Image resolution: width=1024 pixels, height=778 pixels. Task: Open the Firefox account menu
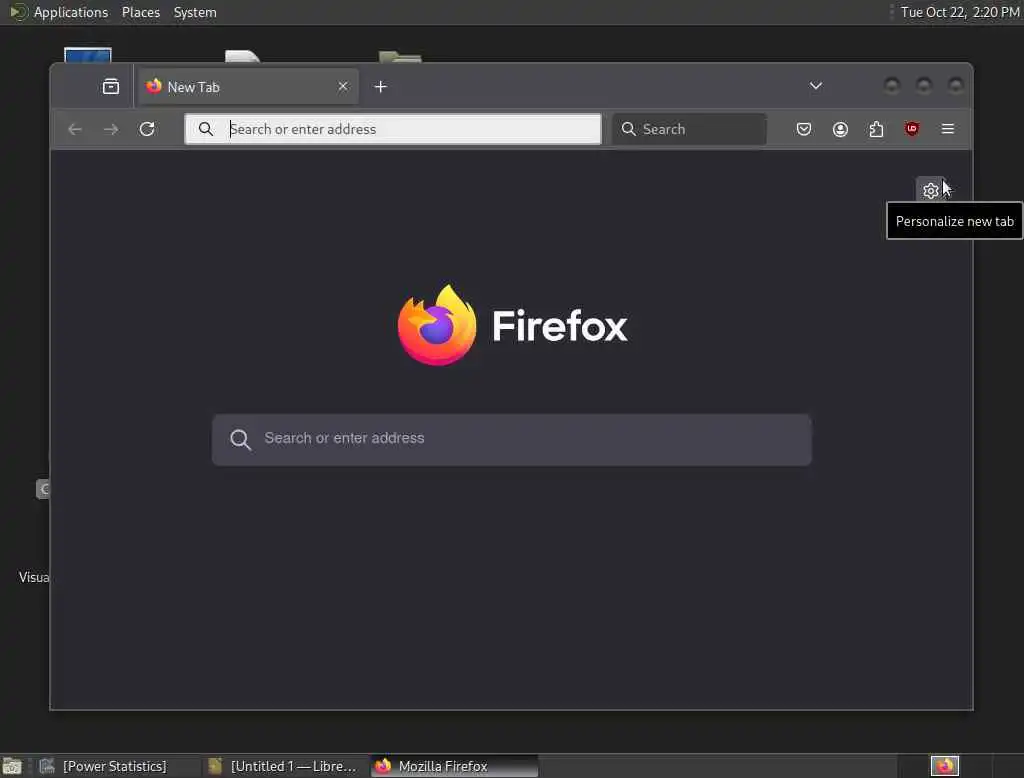coord(840,129)
